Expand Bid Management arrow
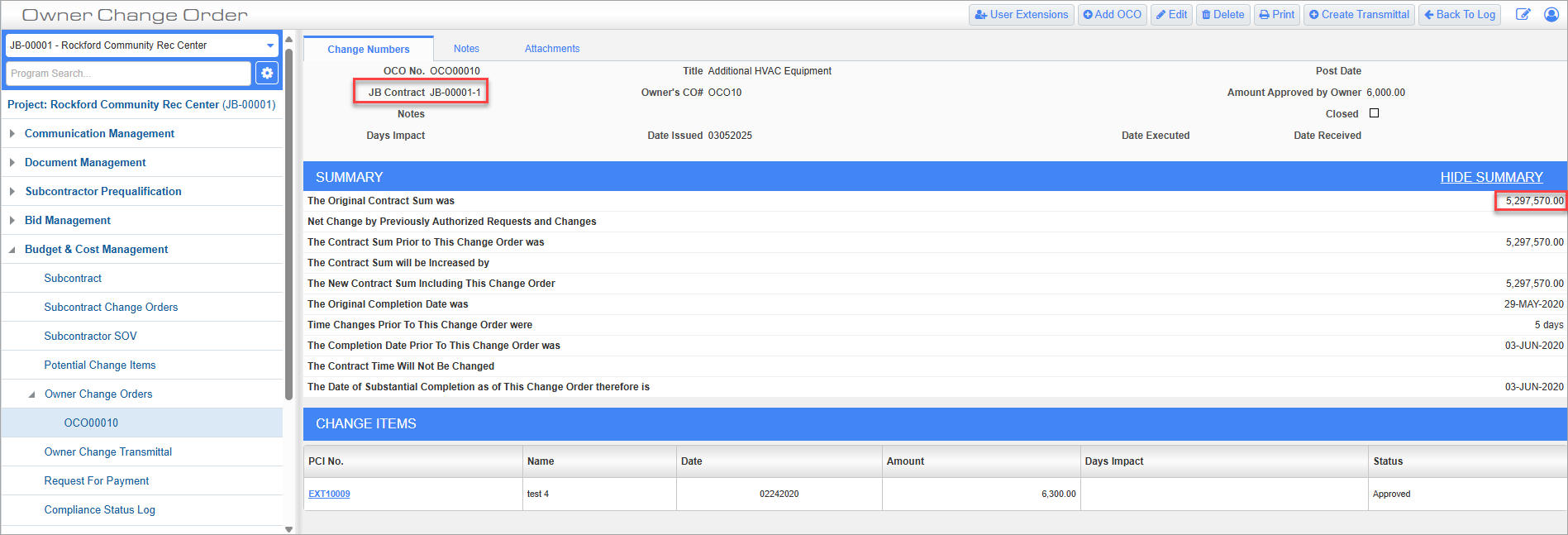The height and width of the screenshot is (535, 1568). 12,220
